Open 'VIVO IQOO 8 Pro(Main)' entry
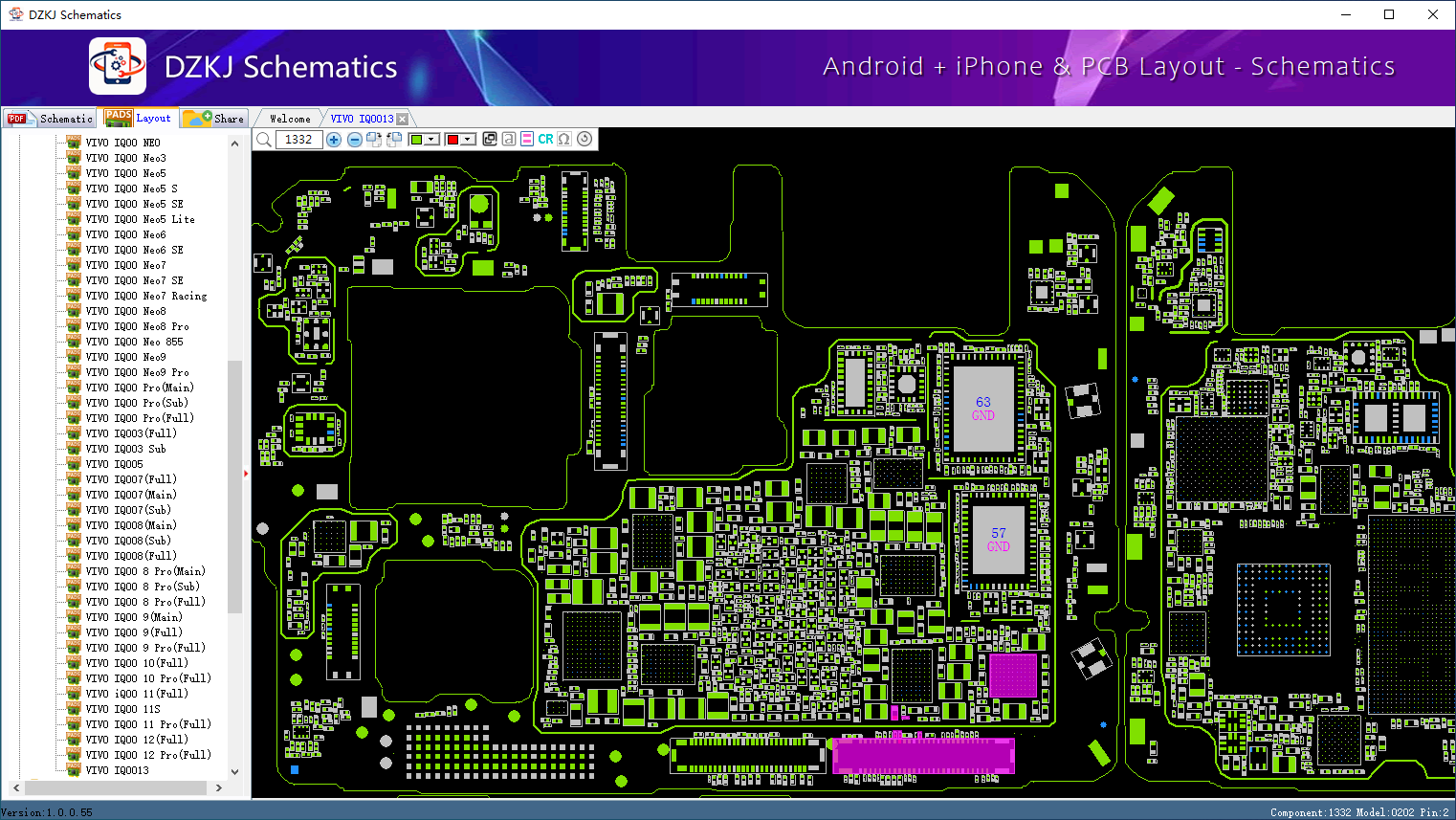The height and width of the screenshot is (820, 1456). pyautogui.click(x=145, y=571)
